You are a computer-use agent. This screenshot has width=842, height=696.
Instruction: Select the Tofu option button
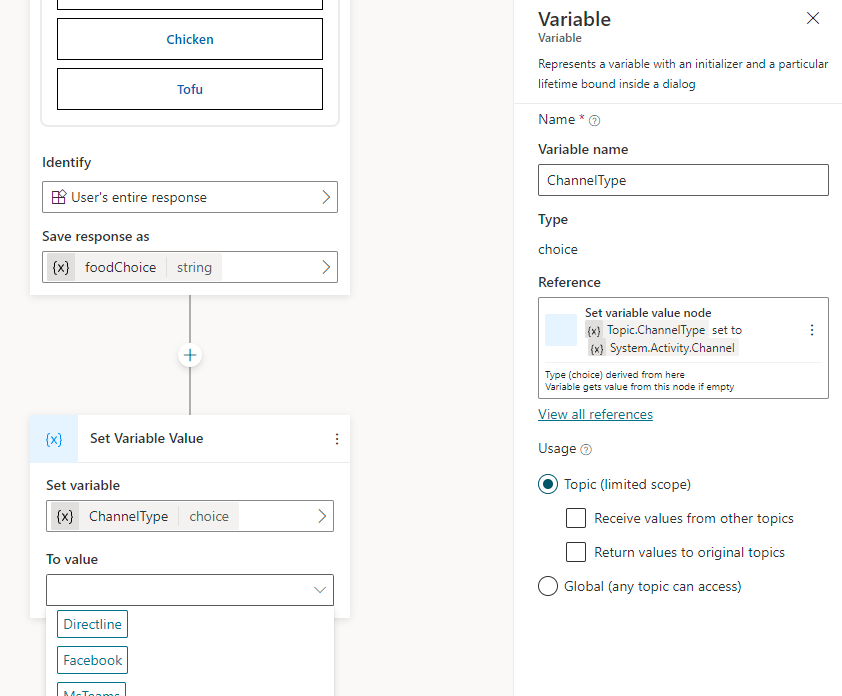click(189, 89)
